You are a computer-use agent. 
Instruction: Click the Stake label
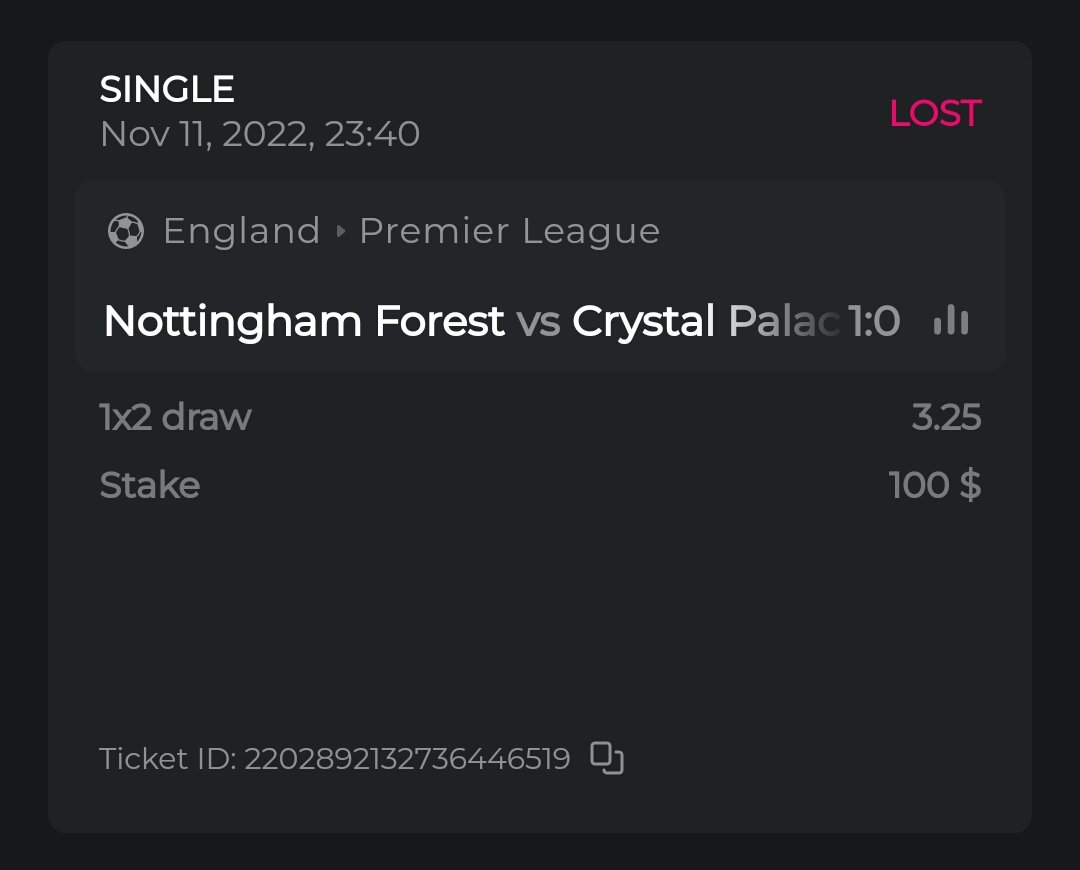click(150, 485)
